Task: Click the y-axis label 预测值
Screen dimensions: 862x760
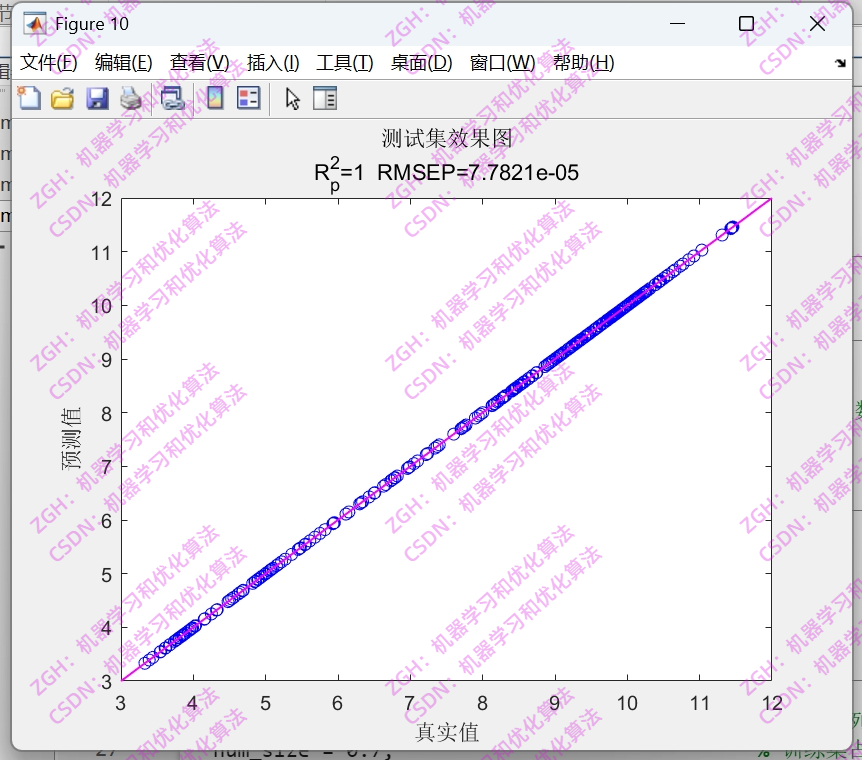Action: coord(71,439)
